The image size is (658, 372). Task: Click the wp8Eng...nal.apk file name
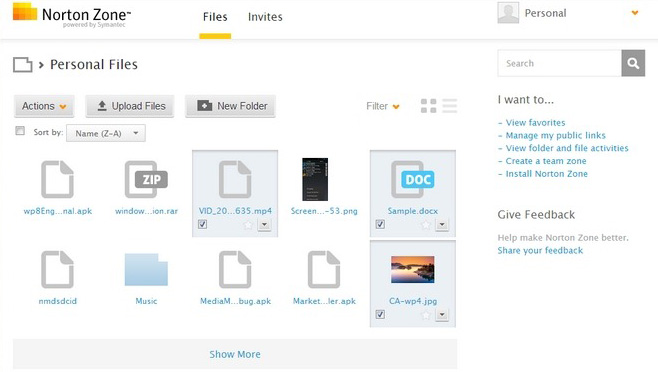coord(57,211)
